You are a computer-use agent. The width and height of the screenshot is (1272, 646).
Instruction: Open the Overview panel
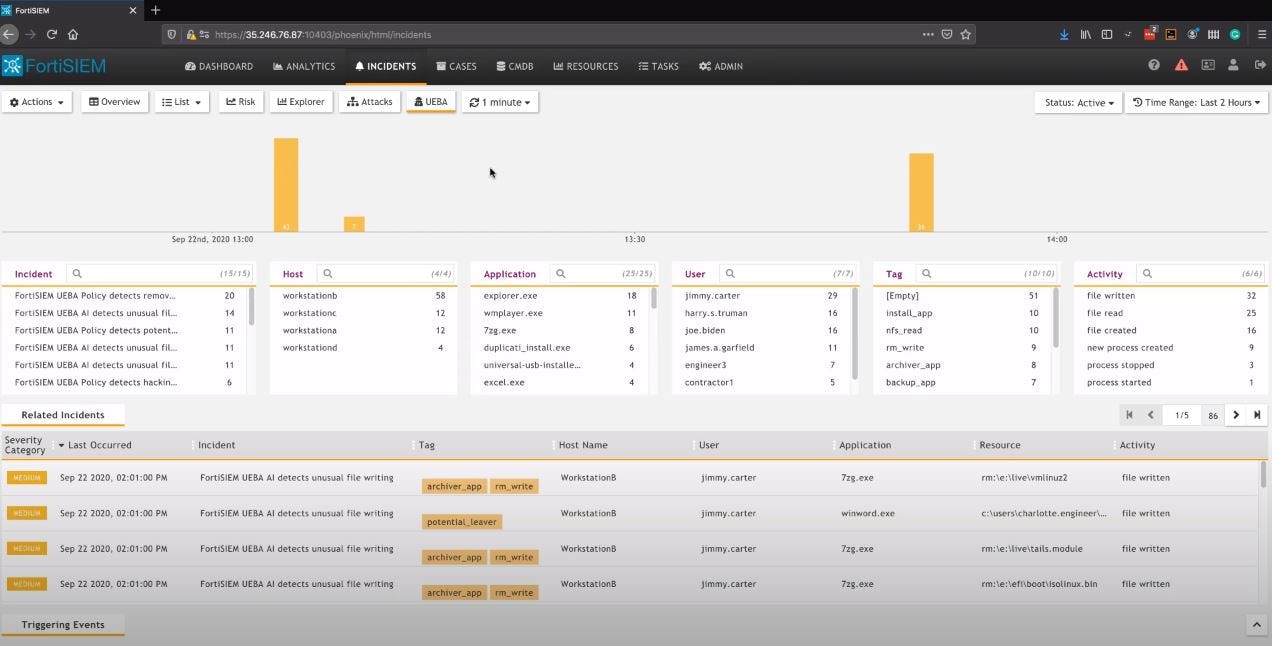pos(114,101)
